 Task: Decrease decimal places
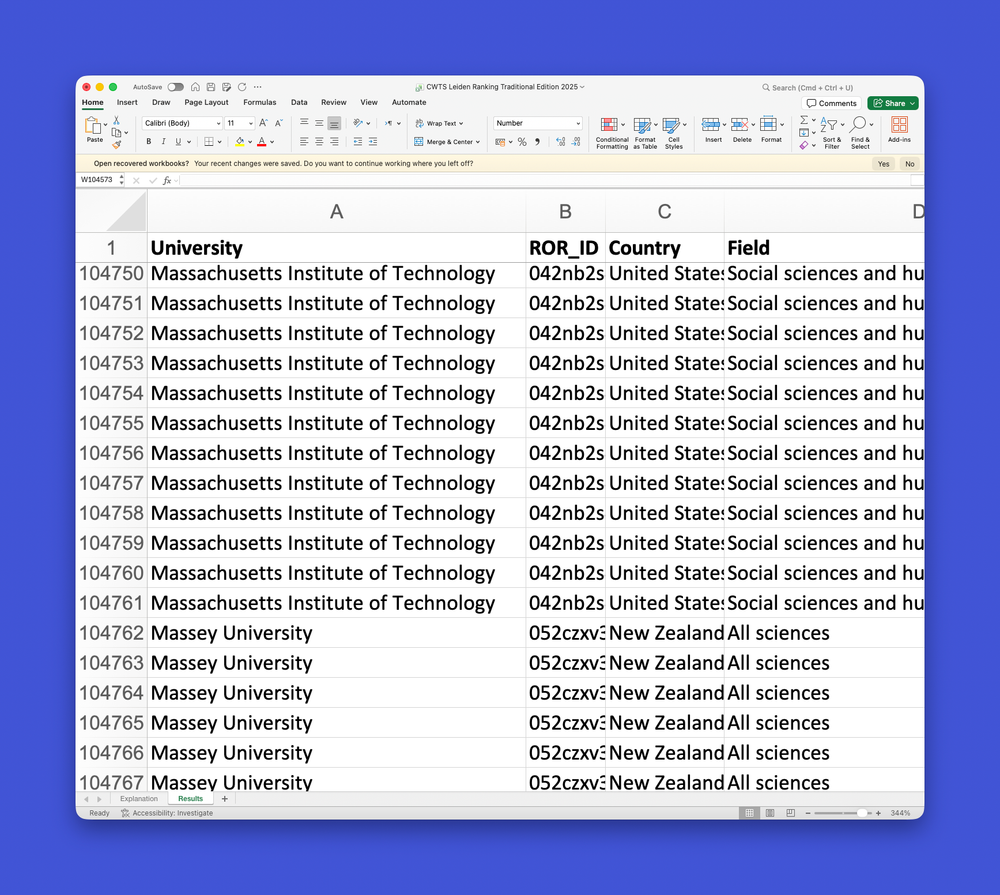[x=576, y=142]
